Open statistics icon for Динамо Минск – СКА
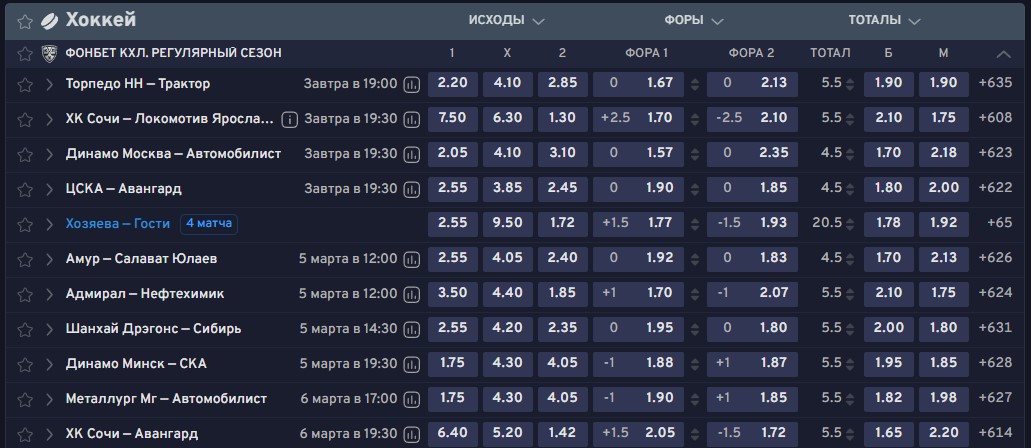 click(x=412, y=364)
